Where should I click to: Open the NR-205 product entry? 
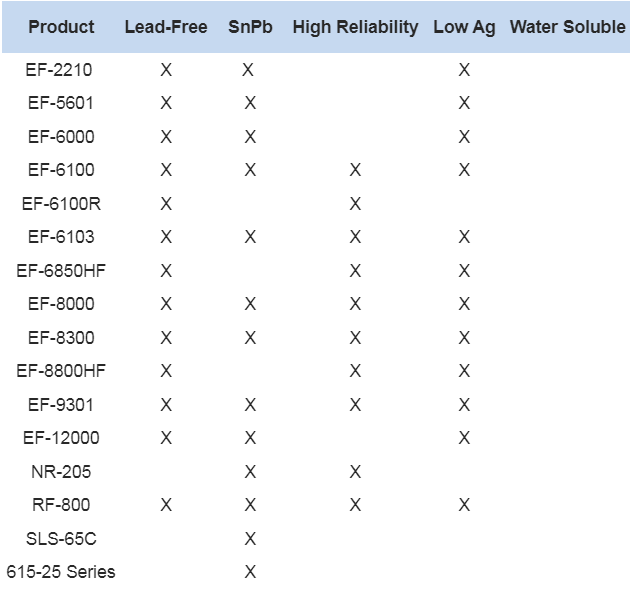61,472
